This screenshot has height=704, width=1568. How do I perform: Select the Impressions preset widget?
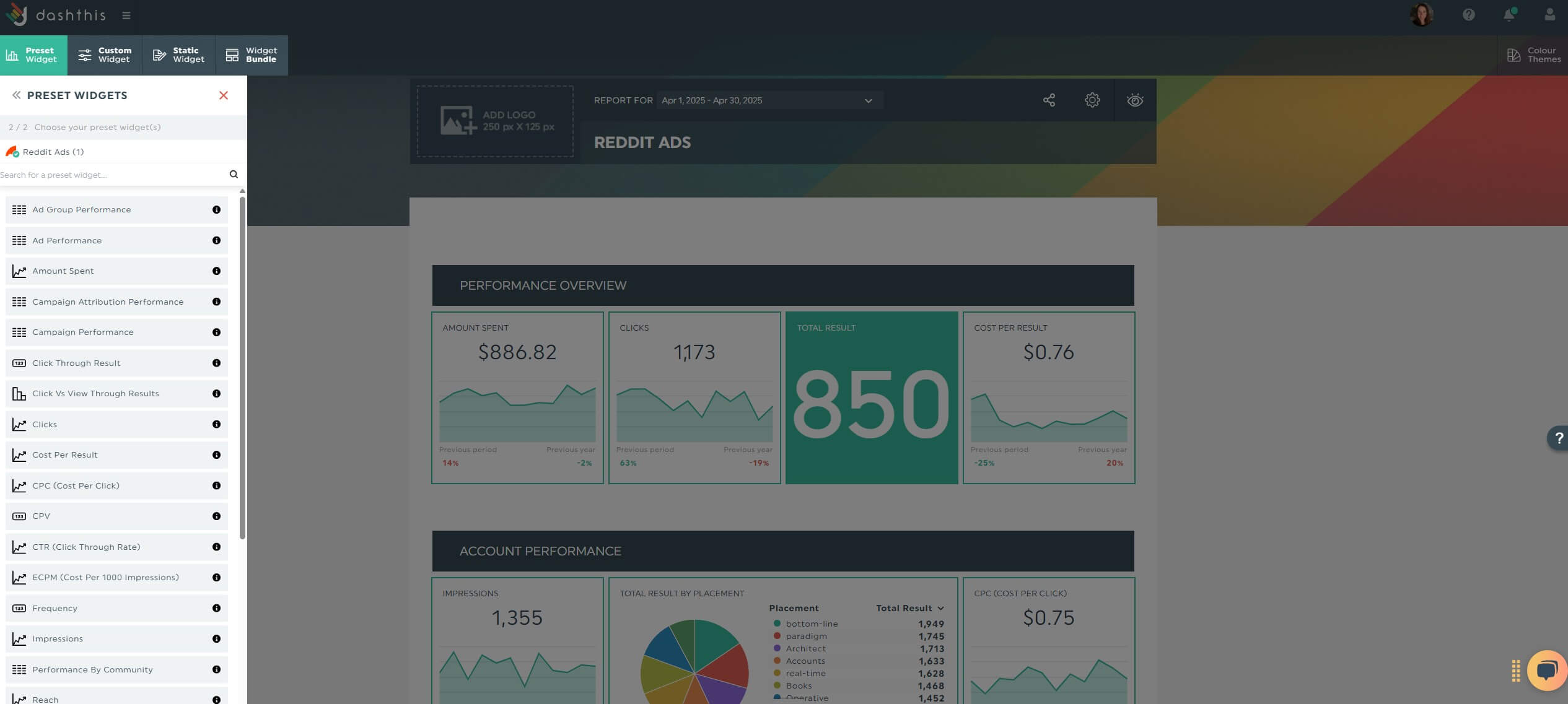coord(116,639)
